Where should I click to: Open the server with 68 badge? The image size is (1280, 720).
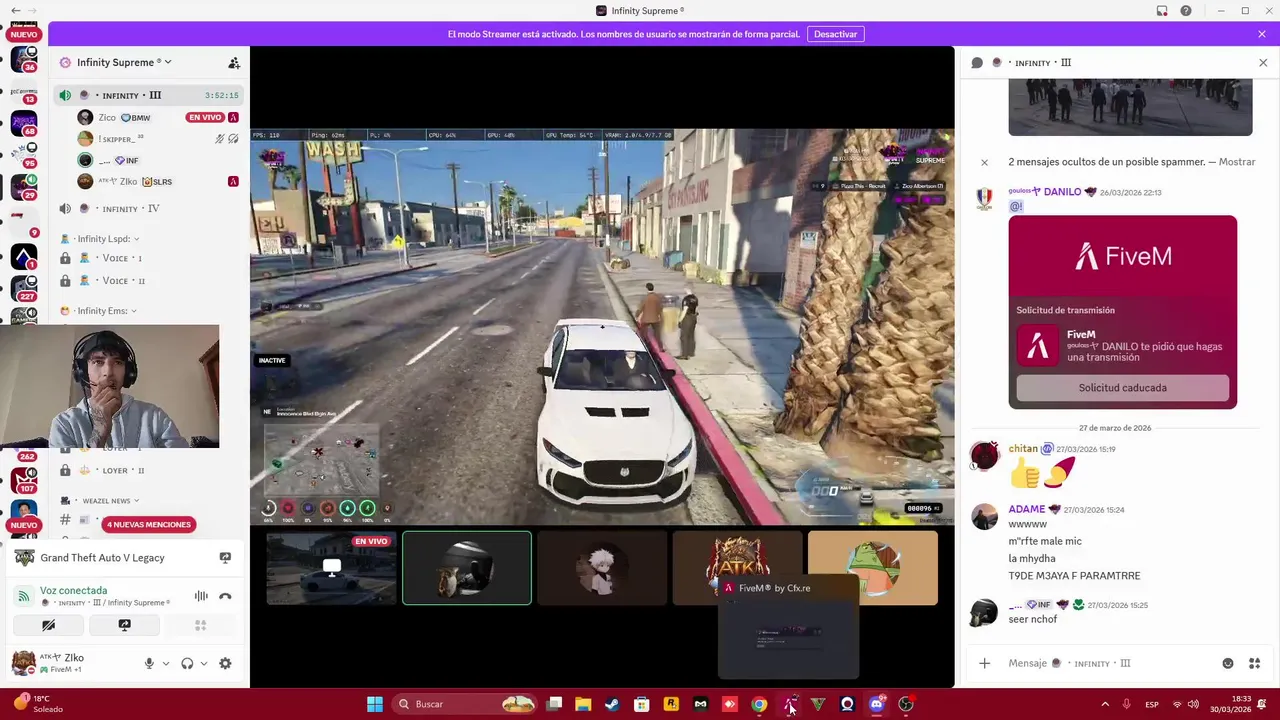[x=24, y=125]
